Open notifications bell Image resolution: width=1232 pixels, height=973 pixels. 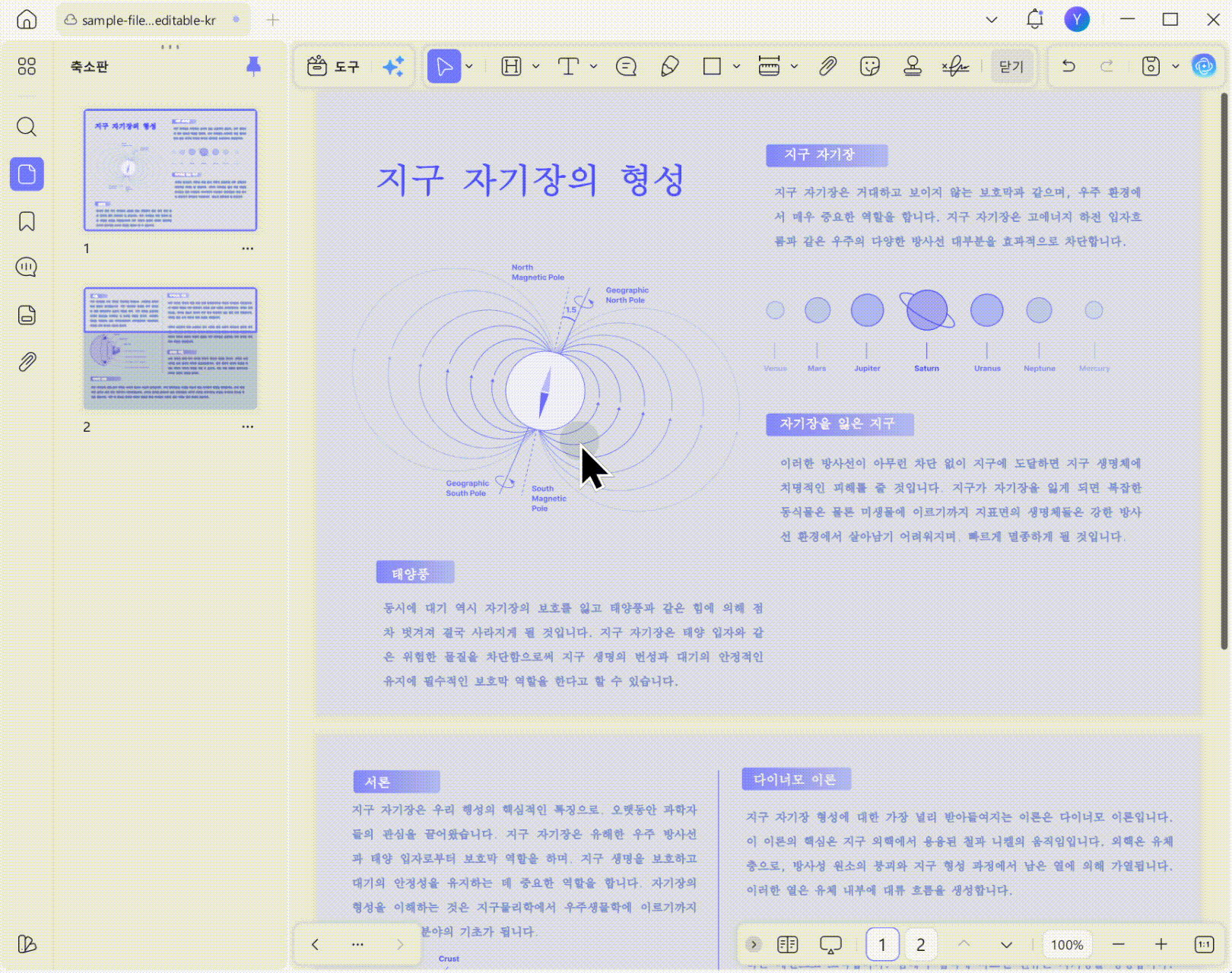point(1035,20)
